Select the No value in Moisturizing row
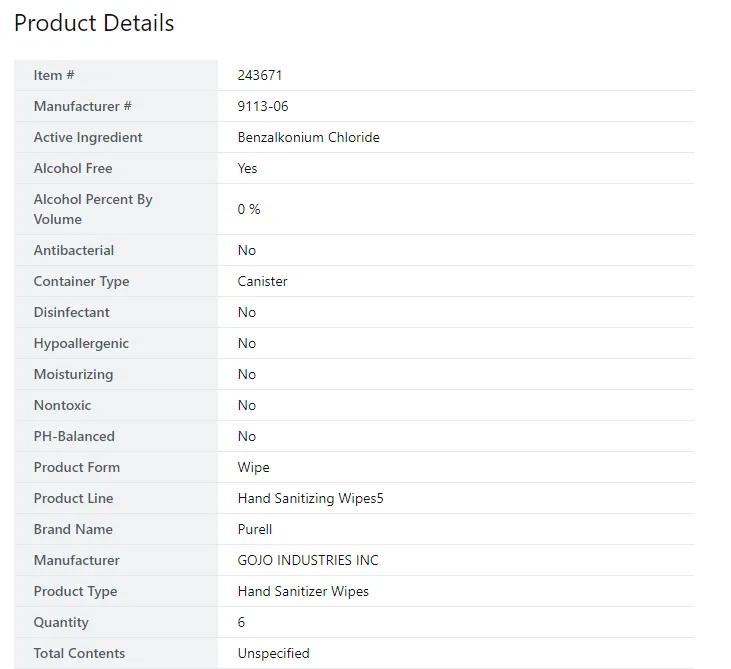This screenshot has height=669, width=731. click(x=247, y=374)
